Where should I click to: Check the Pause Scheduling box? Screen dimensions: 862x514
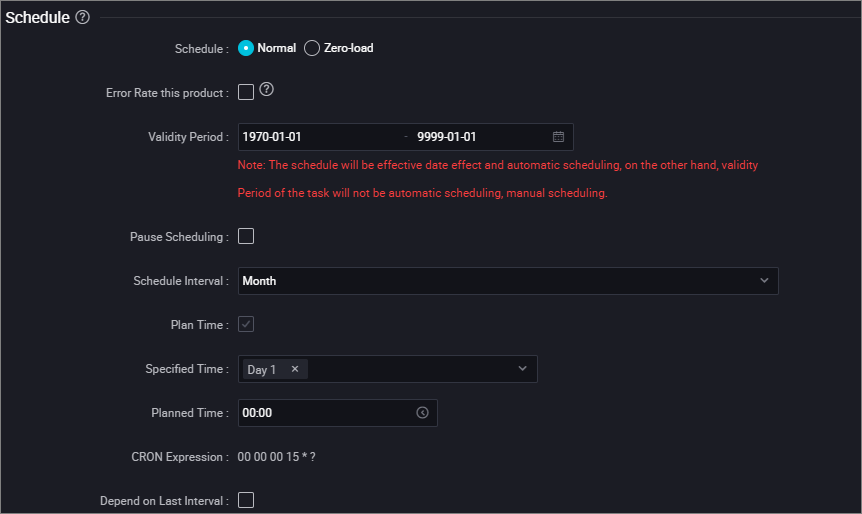click(x=246, y=236)
